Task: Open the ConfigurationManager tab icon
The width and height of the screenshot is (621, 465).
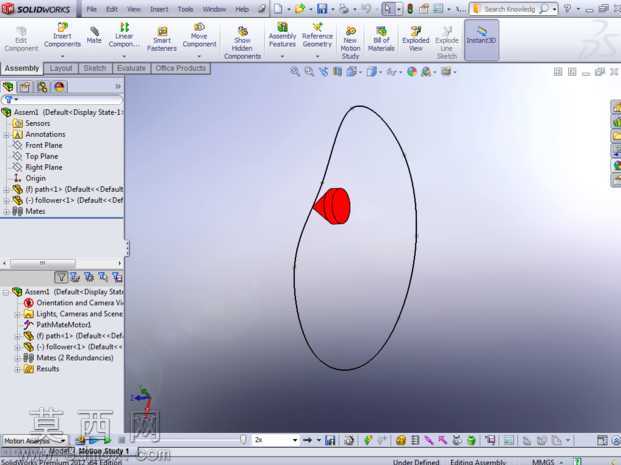Action: tap(42, 87)
